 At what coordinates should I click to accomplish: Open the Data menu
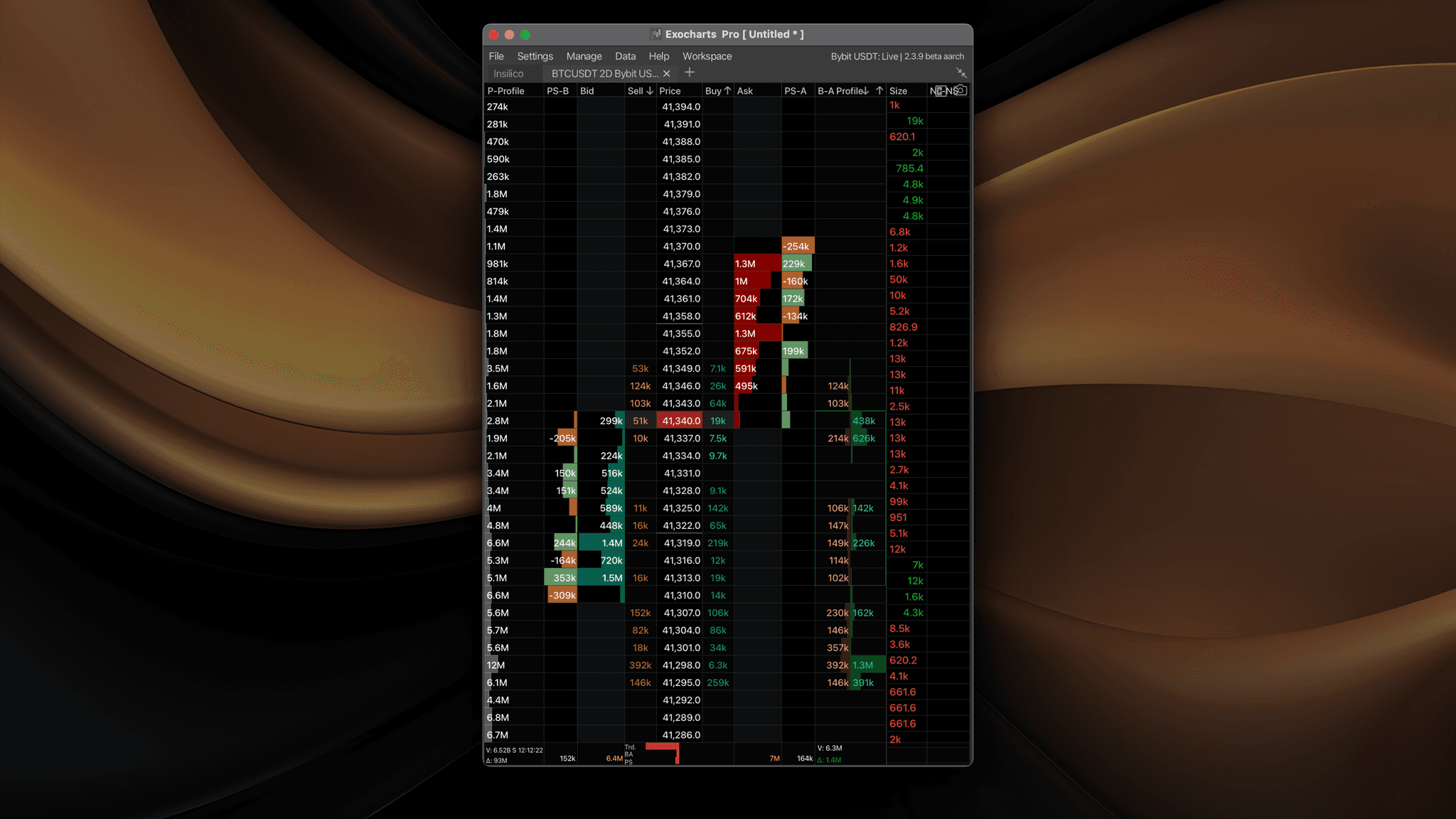[625, 56]
